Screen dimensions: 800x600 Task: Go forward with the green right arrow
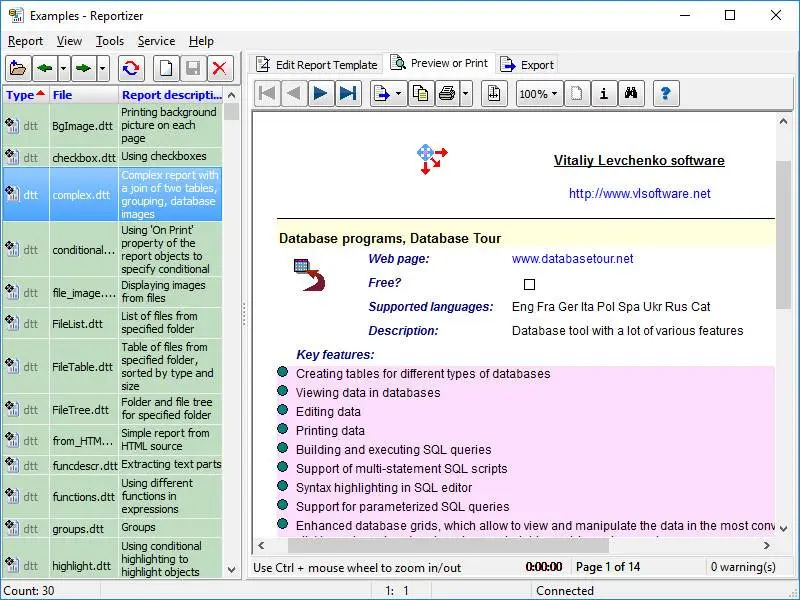[x=83, y=68]
